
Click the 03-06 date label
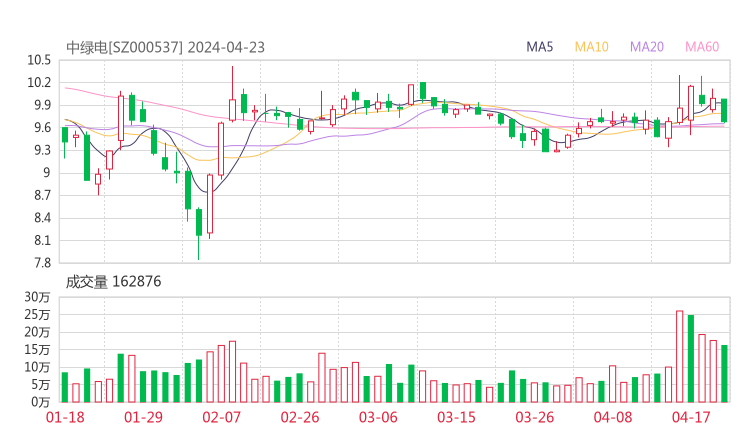[378, 417]
